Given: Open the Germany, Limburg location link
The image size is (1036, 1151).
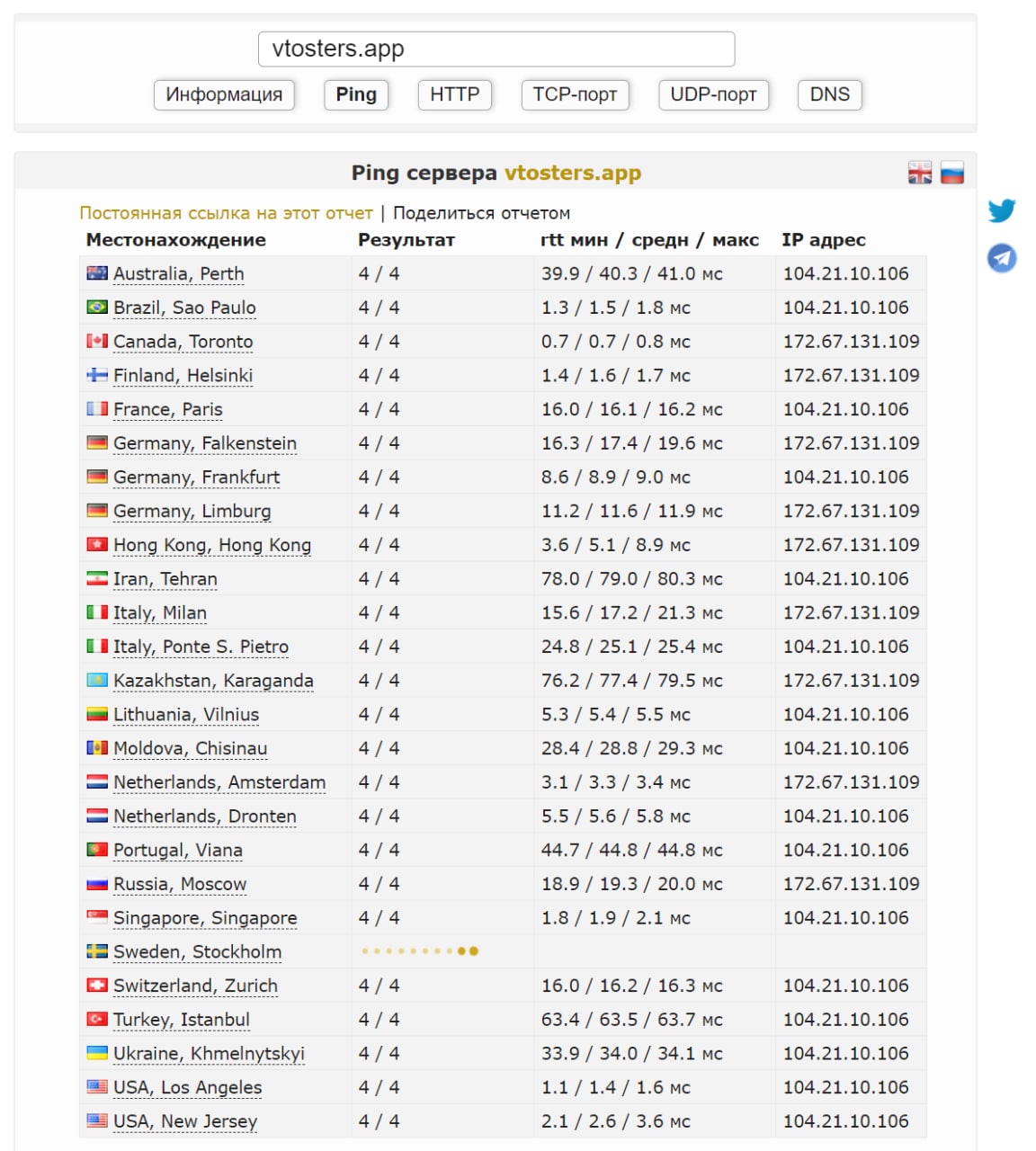Looking at the screenshot, I should (192, 511).
